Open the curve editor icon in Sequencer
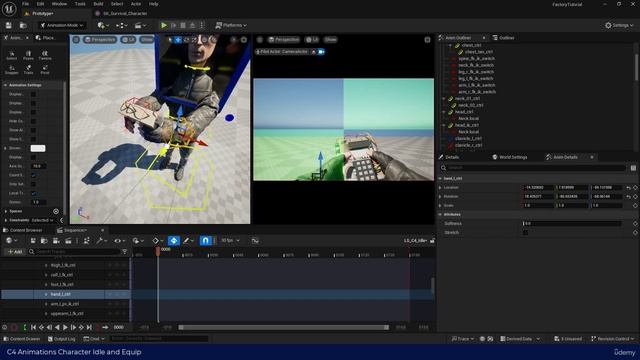640x360 pixels. (255, 241)
